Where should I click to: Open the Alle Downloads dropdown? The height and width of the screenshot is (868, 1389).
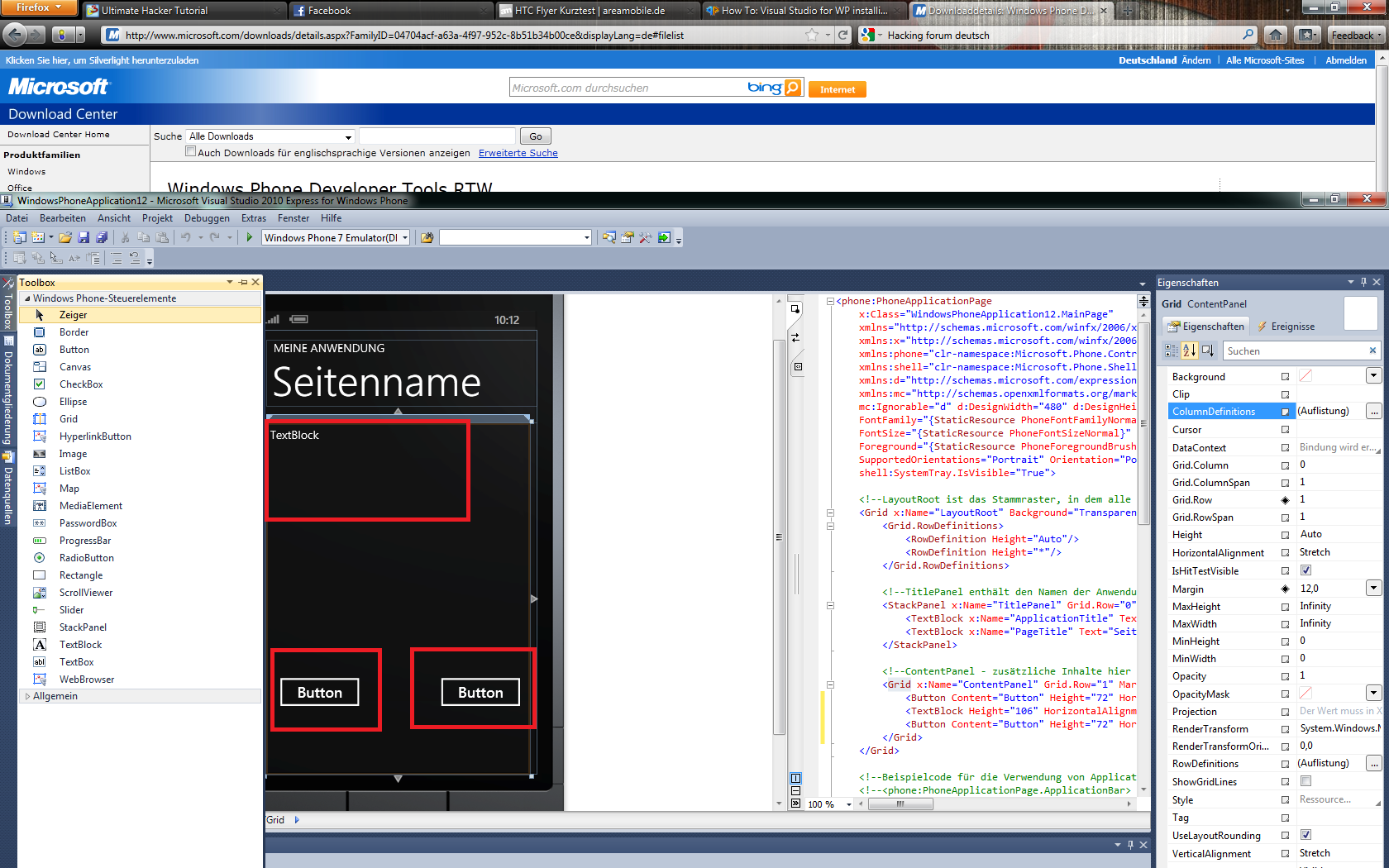click(348, 136)
